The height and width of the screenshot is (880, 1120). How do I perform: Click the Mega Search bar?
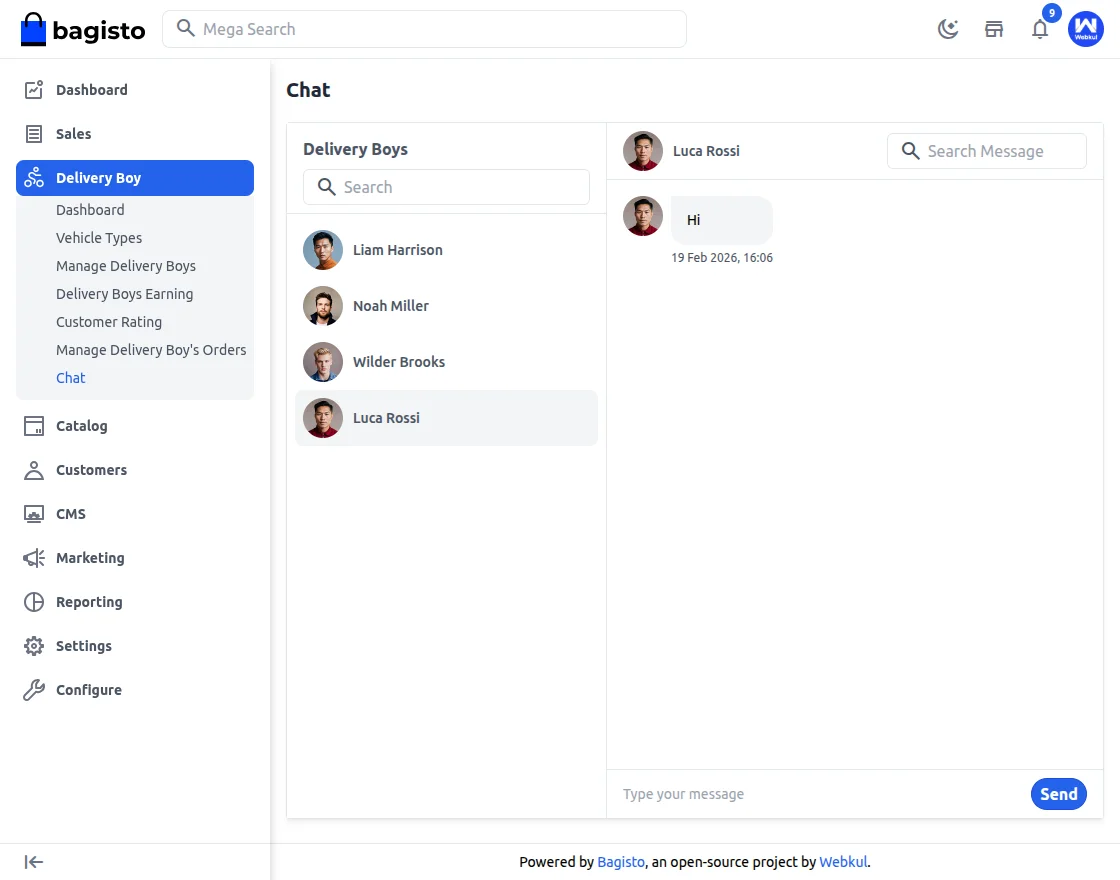point(425,29)
